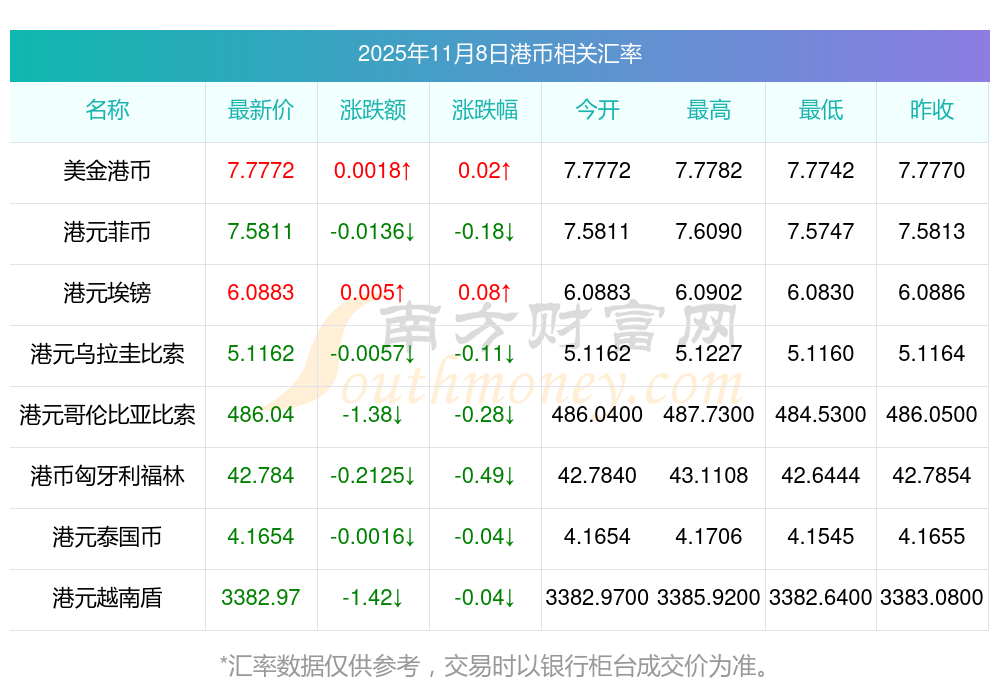Click change percent 0.08↑
This screenshot has height=697, width=1000.
485,293
